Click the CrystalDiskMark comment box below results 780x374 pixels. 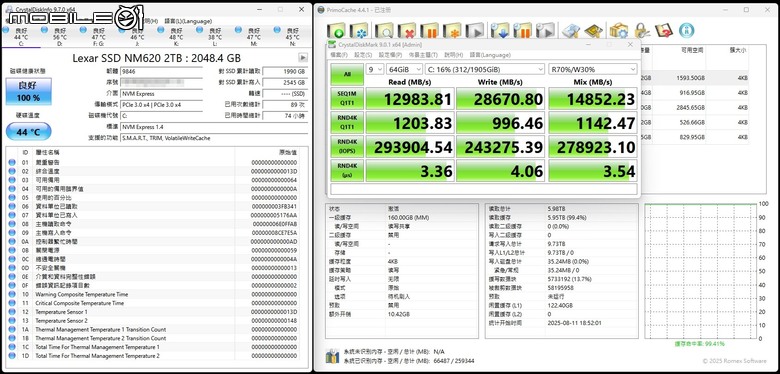[x=484, y=189]
